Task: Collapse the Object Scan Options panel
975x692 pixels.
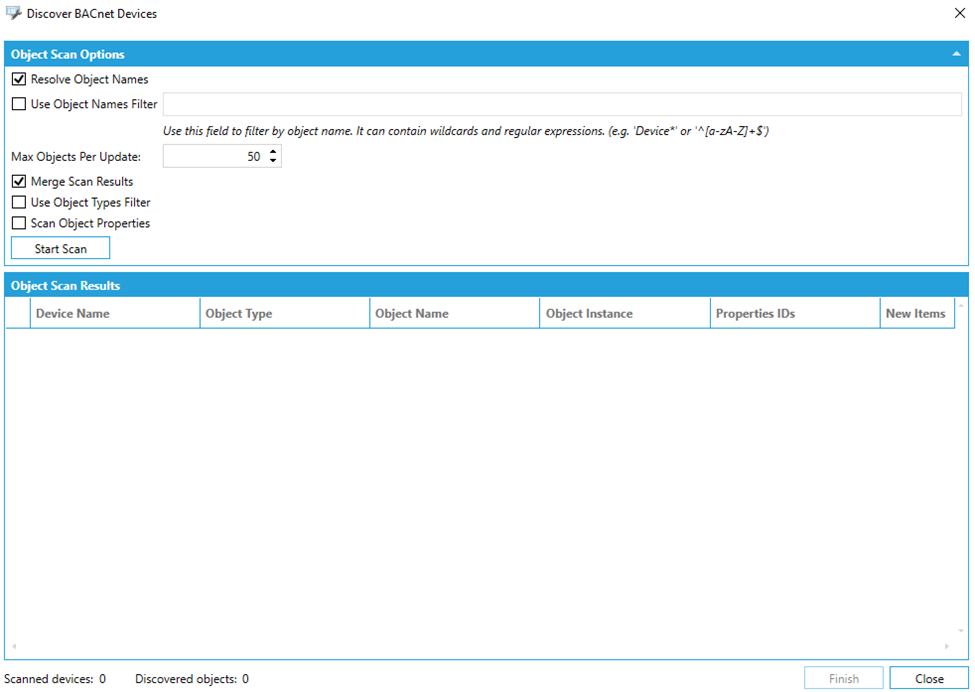Action: 955,55
